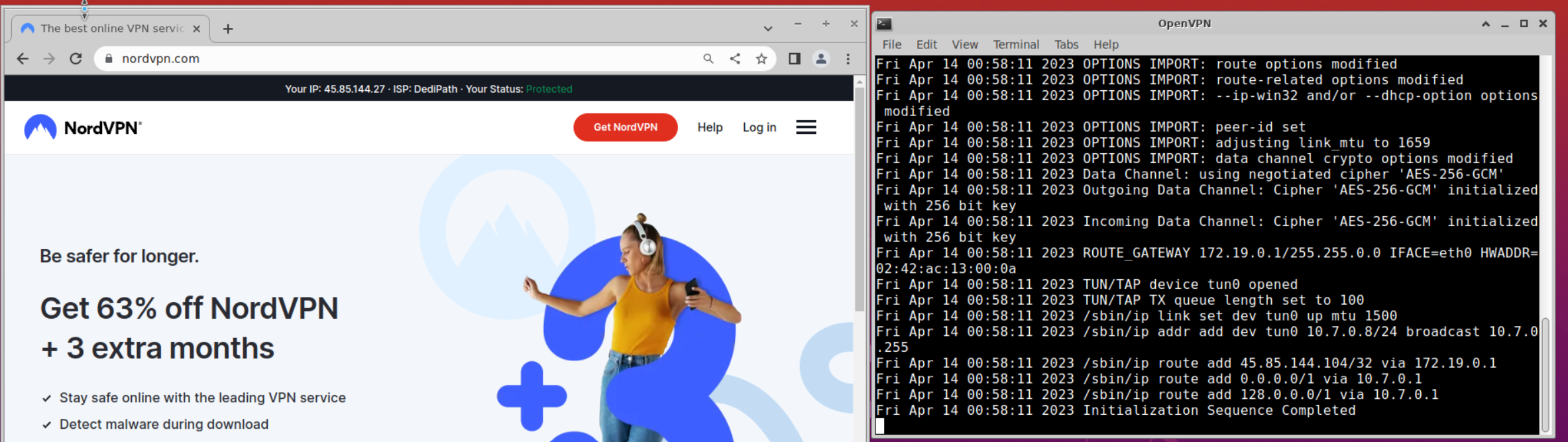This screenshot has height=442, width=1568.
Task: Open the File menu in terminal
Action: [x=891, y=44]
